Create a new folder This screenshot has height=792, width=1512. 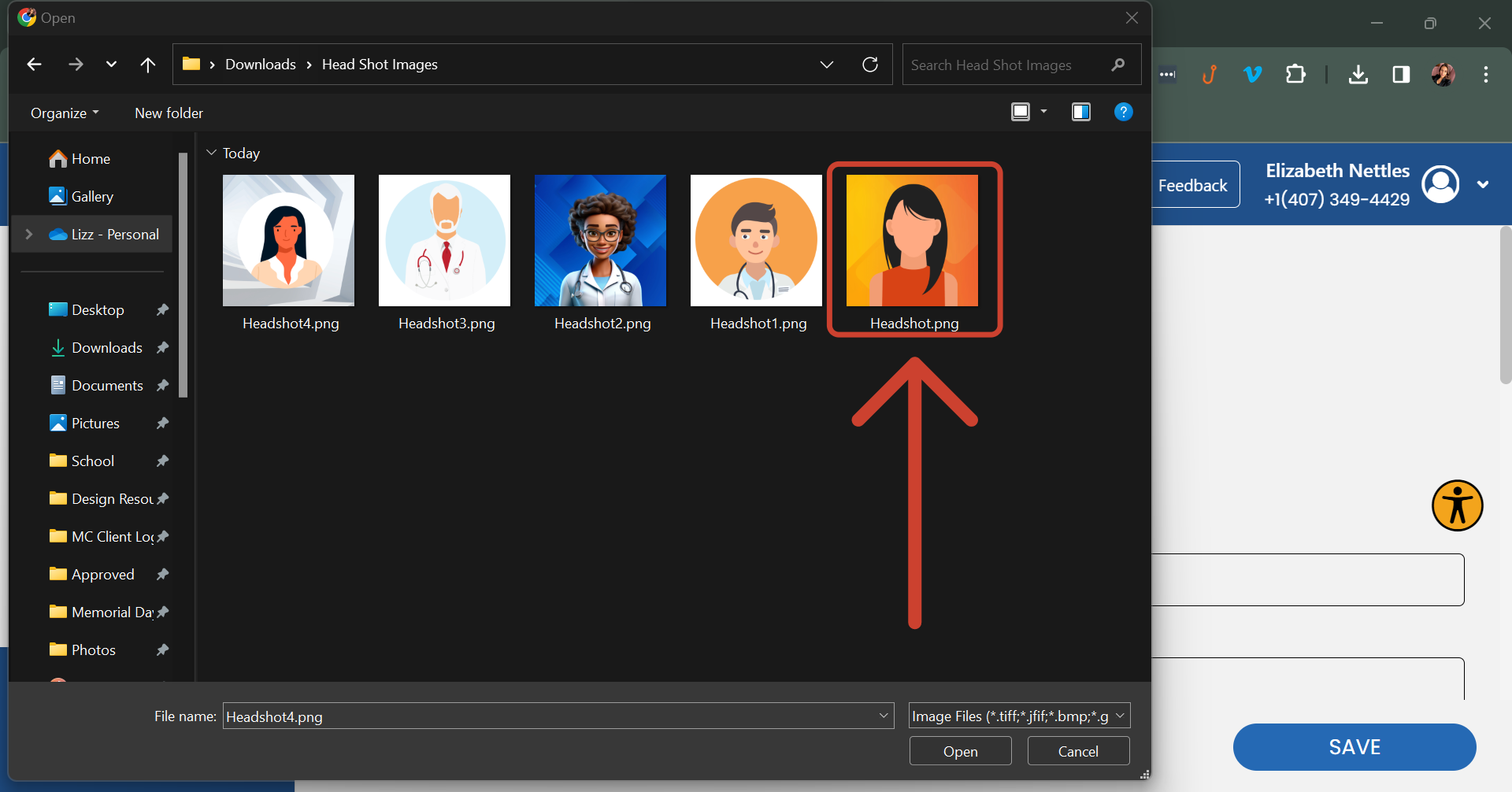point(168,113)
